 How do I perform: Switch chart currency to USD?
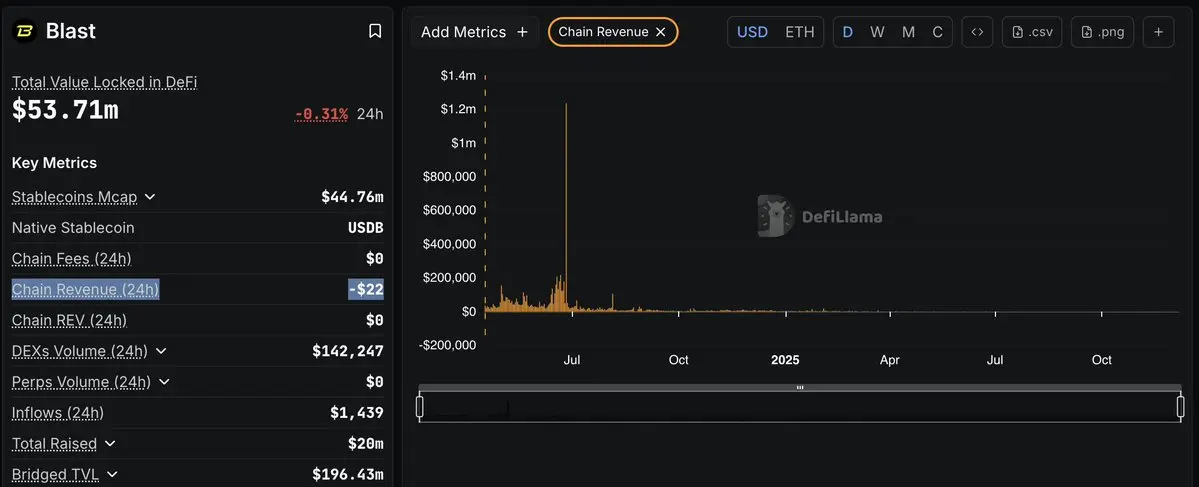[752, 32]
